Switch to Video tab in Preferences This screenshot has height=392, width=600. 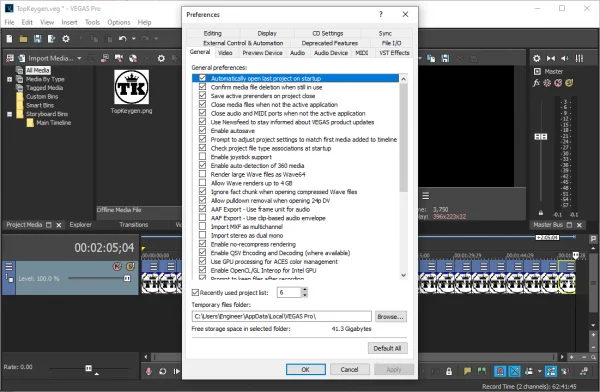[225, 53]
